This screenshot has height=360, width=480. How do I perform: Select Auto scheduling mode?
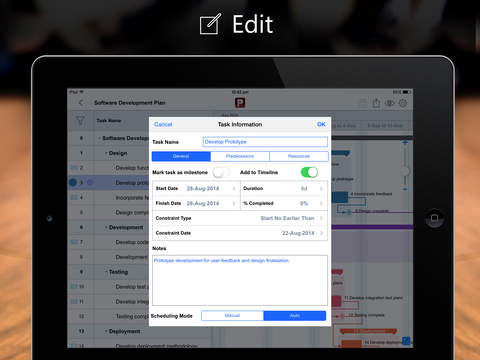[x=295, y=316]
